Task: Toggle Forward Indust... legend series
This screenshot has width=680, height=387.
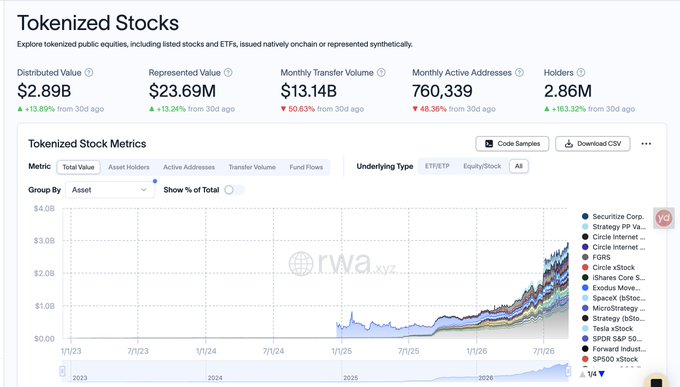Action: pyautogui.click(x=613, y=349)
